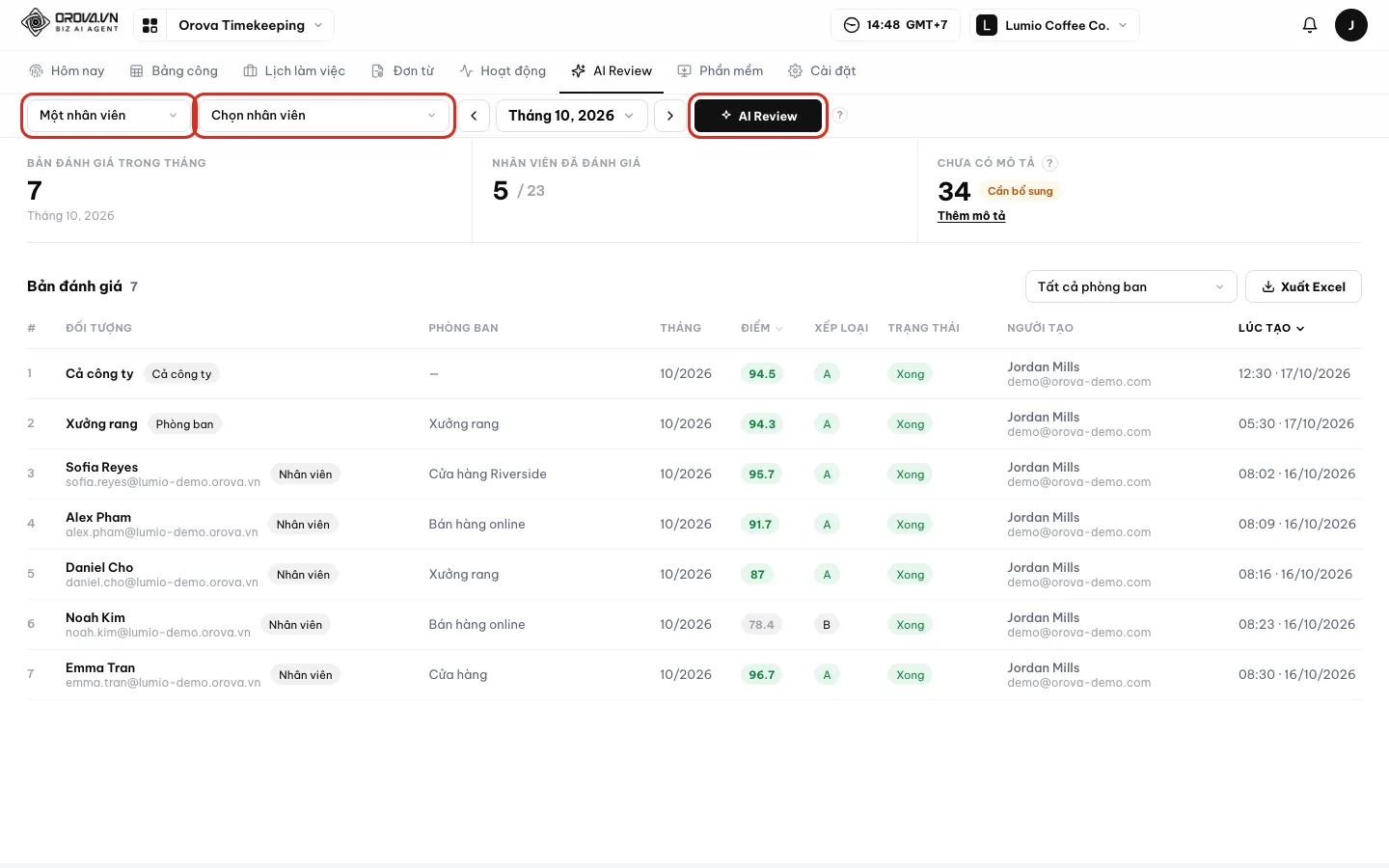Image resolution: width=1389 pixels, height=868 pixels.
Task: Switch to the Bảng công tab
Action: pyautogui.click(x=174, y=71)
